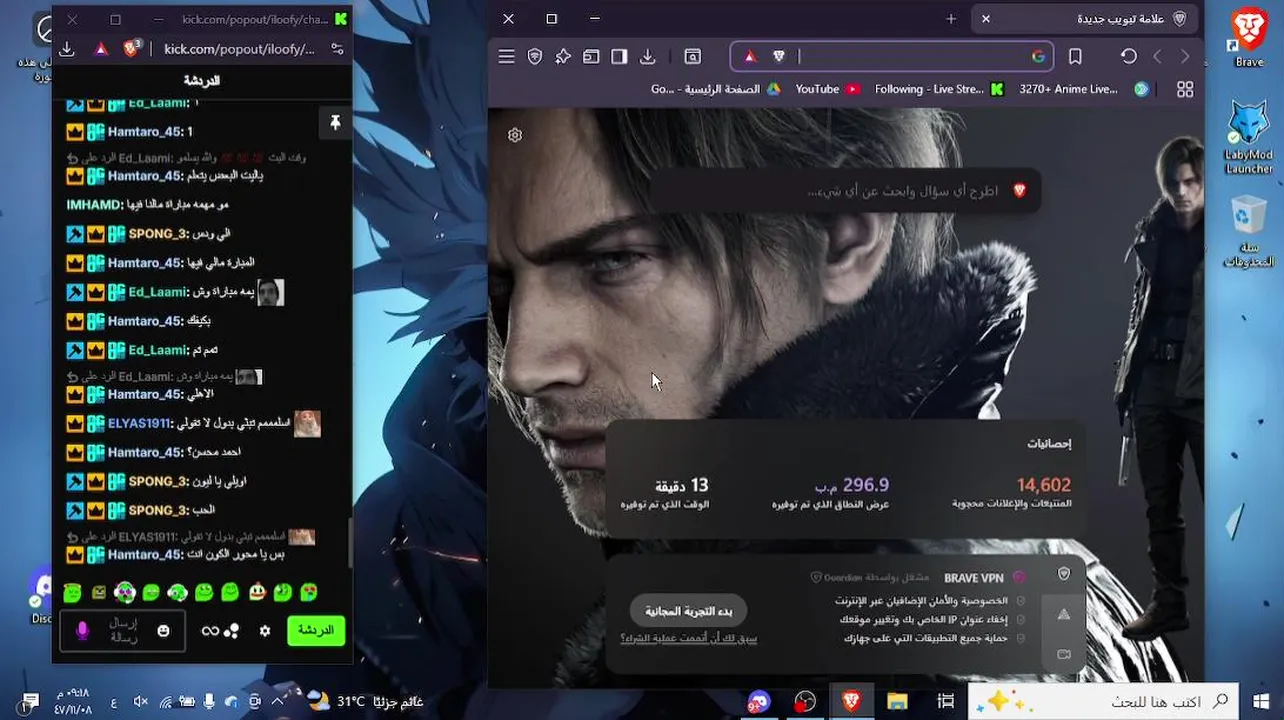This screenshot has width=1284, height=720.
Task: Open Recycle Bin desktop icon
Action: [1249, 230]
